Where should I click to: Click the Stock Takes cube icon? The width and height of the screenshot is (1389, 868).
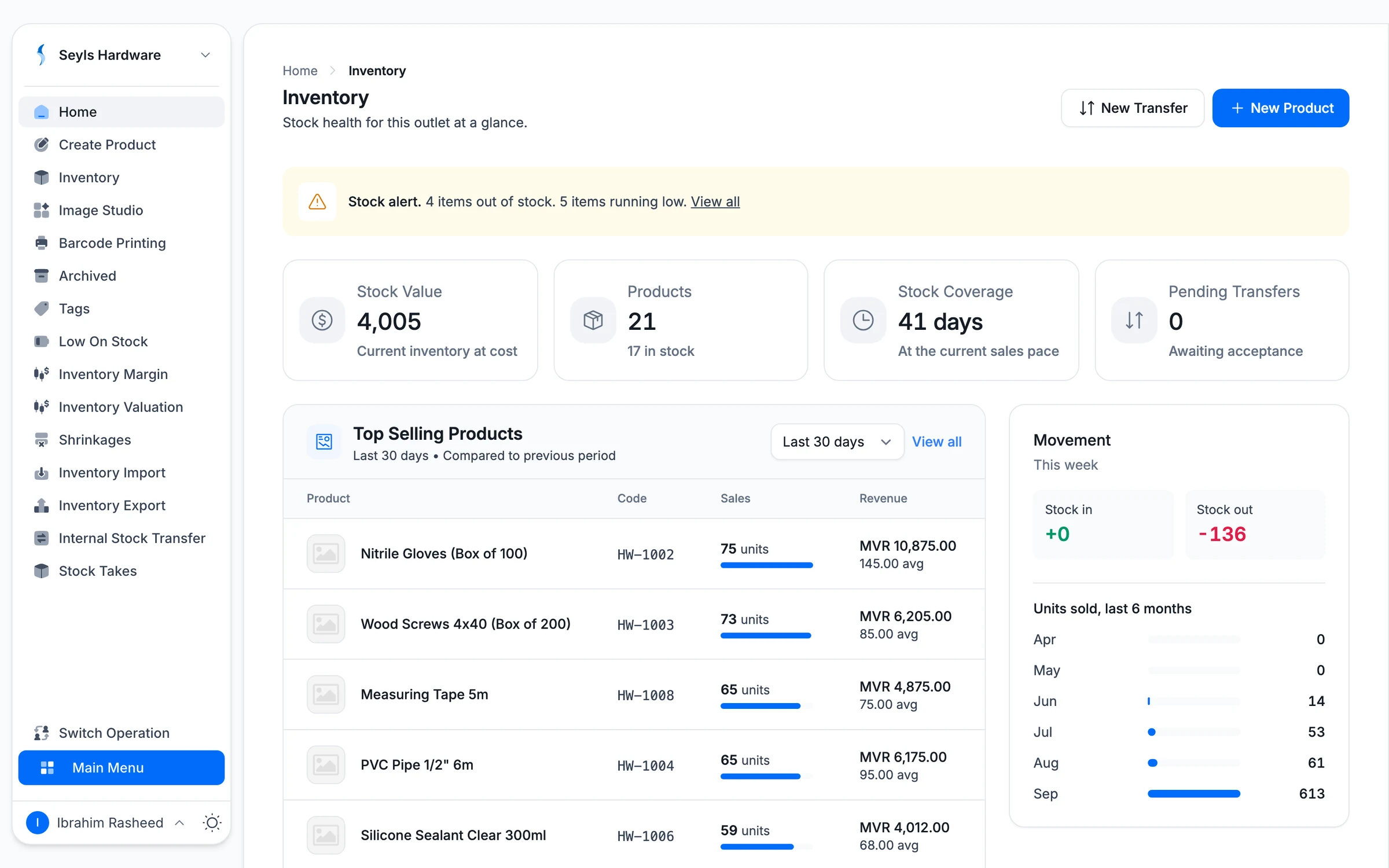click(x=41, y=571)
